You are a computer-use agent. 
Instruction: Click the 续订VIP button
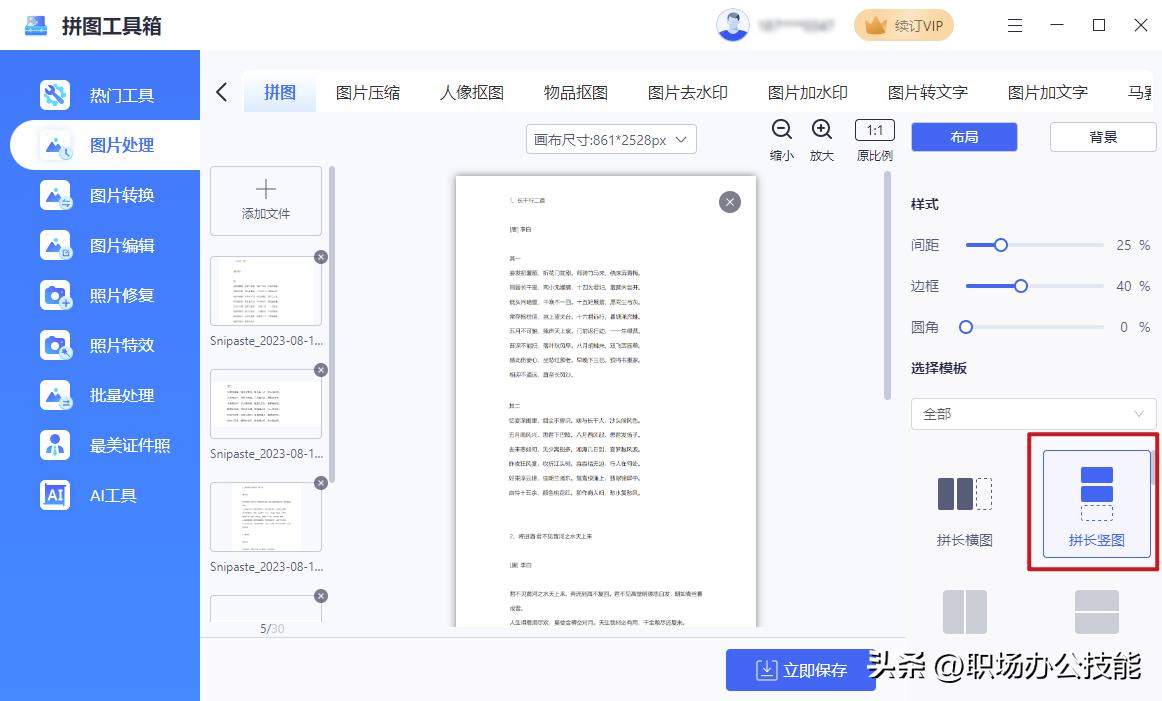[903, 24]
